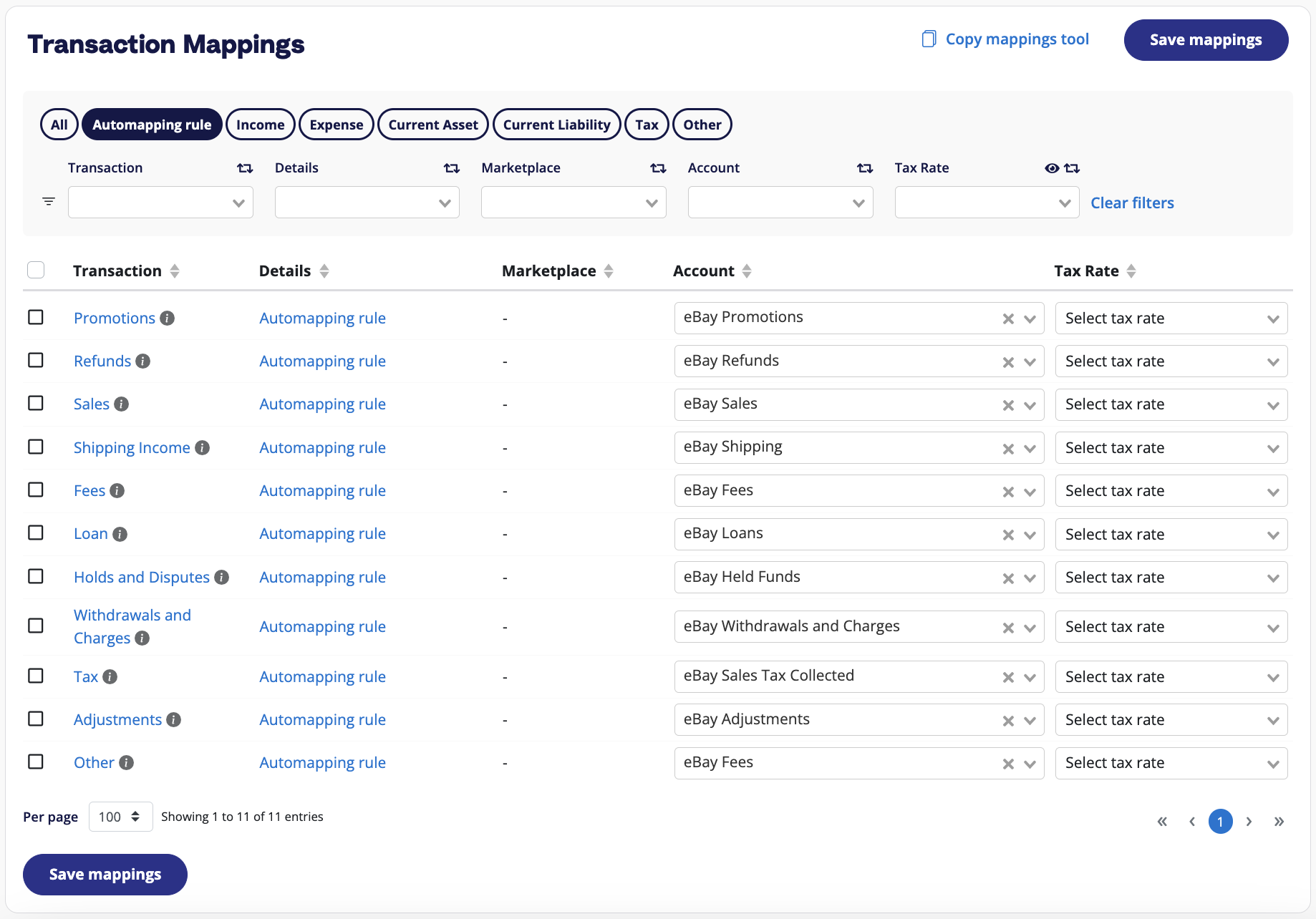
Task: Jump to the last page double arrow
Action: [x=1279, y=822]
